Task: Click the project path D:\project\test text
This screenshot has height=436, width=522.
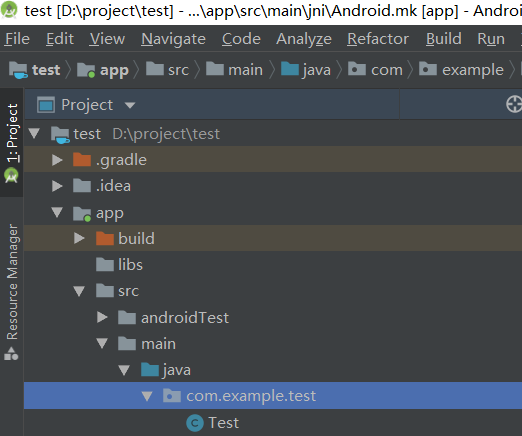Action: [166, 134]
